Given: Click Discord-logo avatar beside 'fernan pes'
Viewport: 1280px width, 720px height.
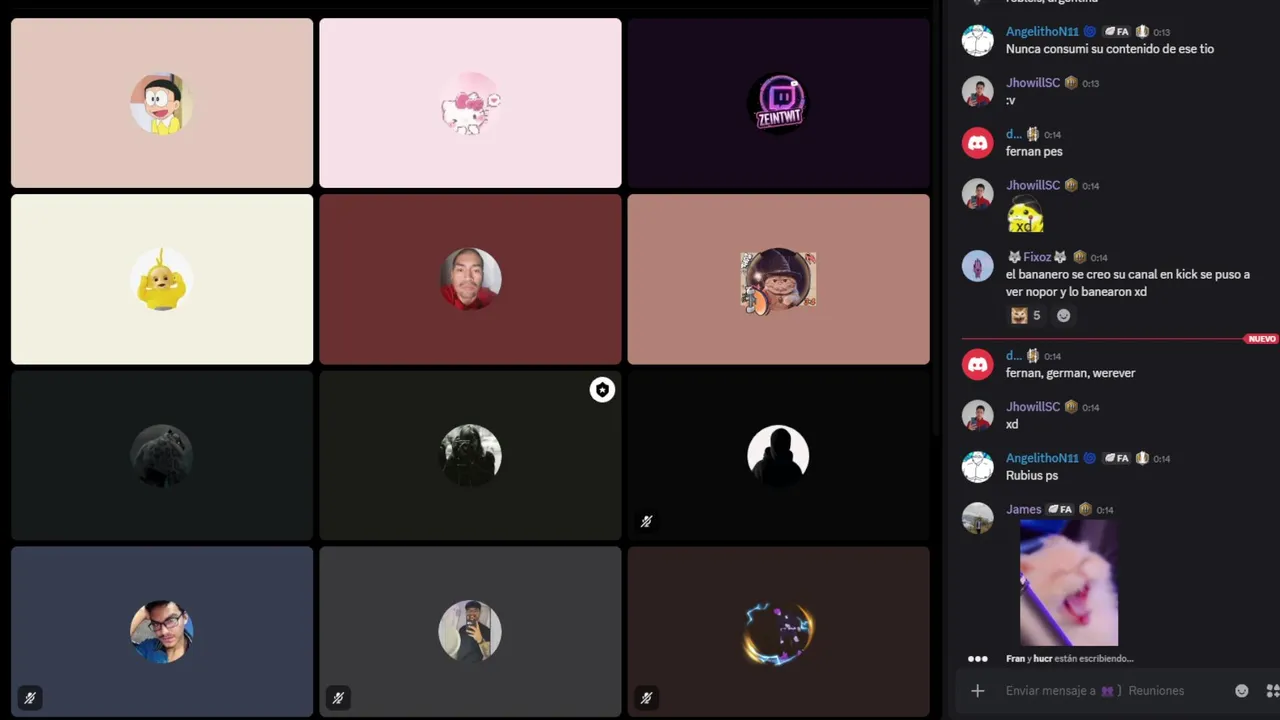Looking at the screenshot, I should click(x=977, y=143).
